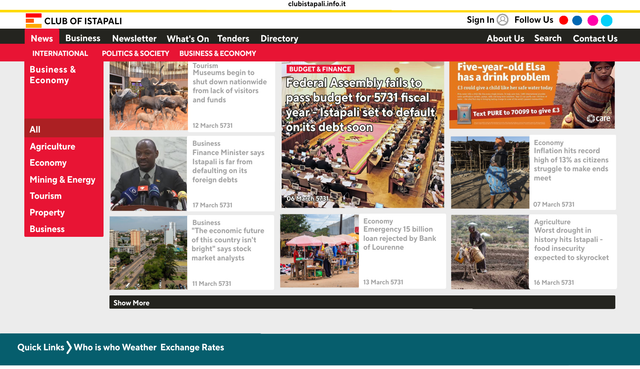Screen dimensions: 640x369
Task: Open the Who is who quick link
Action: (x=97, y=347)
